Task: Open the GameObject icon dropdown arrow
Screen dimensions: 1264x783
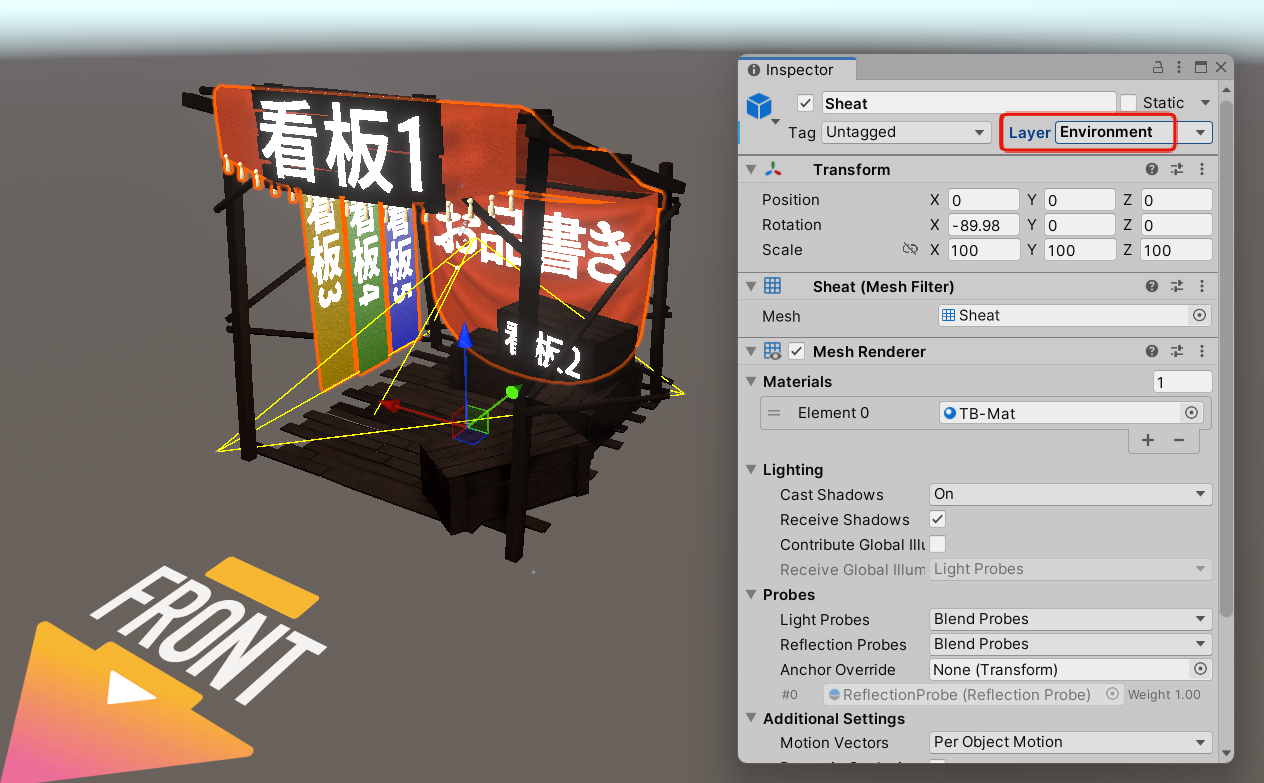Action: pos(774,122)
